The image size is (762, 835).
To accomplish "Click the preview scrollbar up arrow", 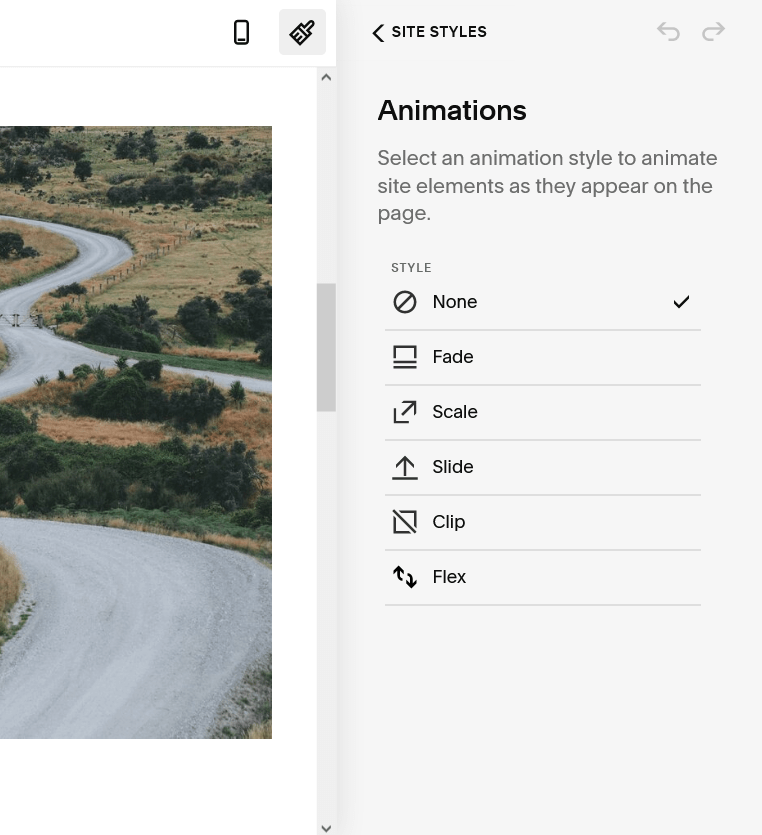I will pos(326,77).
